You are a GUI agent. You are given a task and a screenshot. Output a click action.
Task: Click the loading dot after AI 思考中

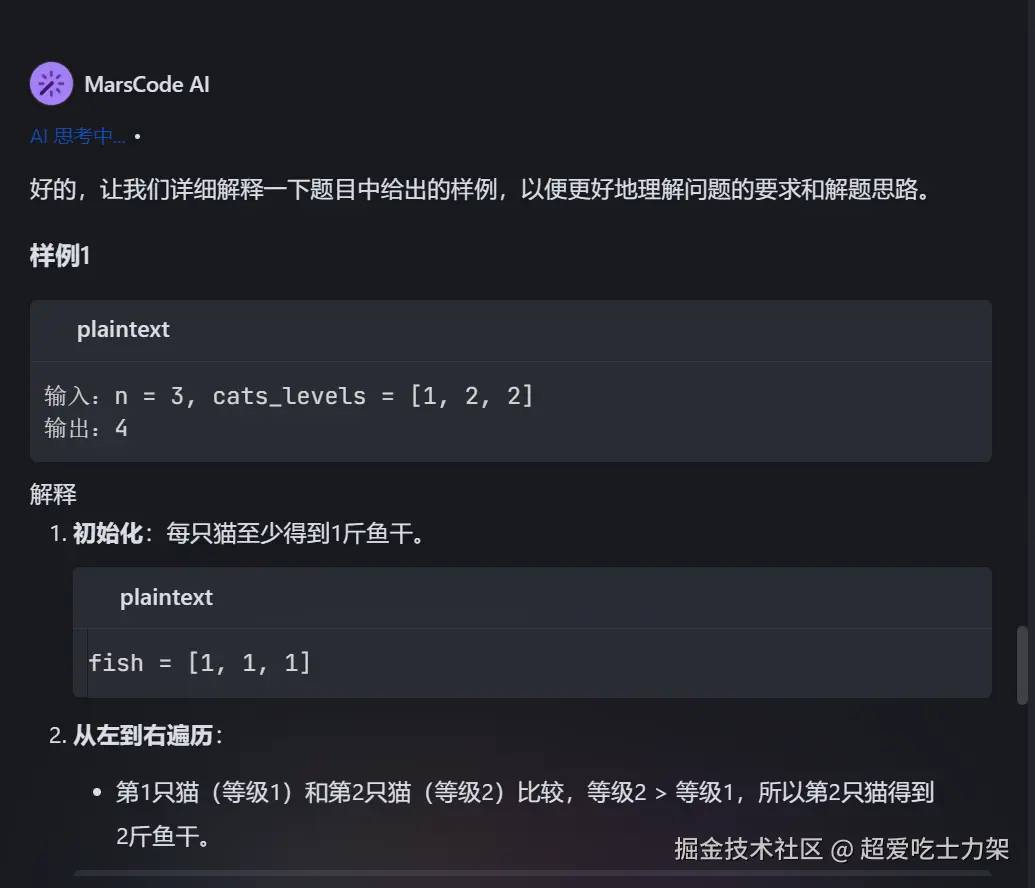137,135
